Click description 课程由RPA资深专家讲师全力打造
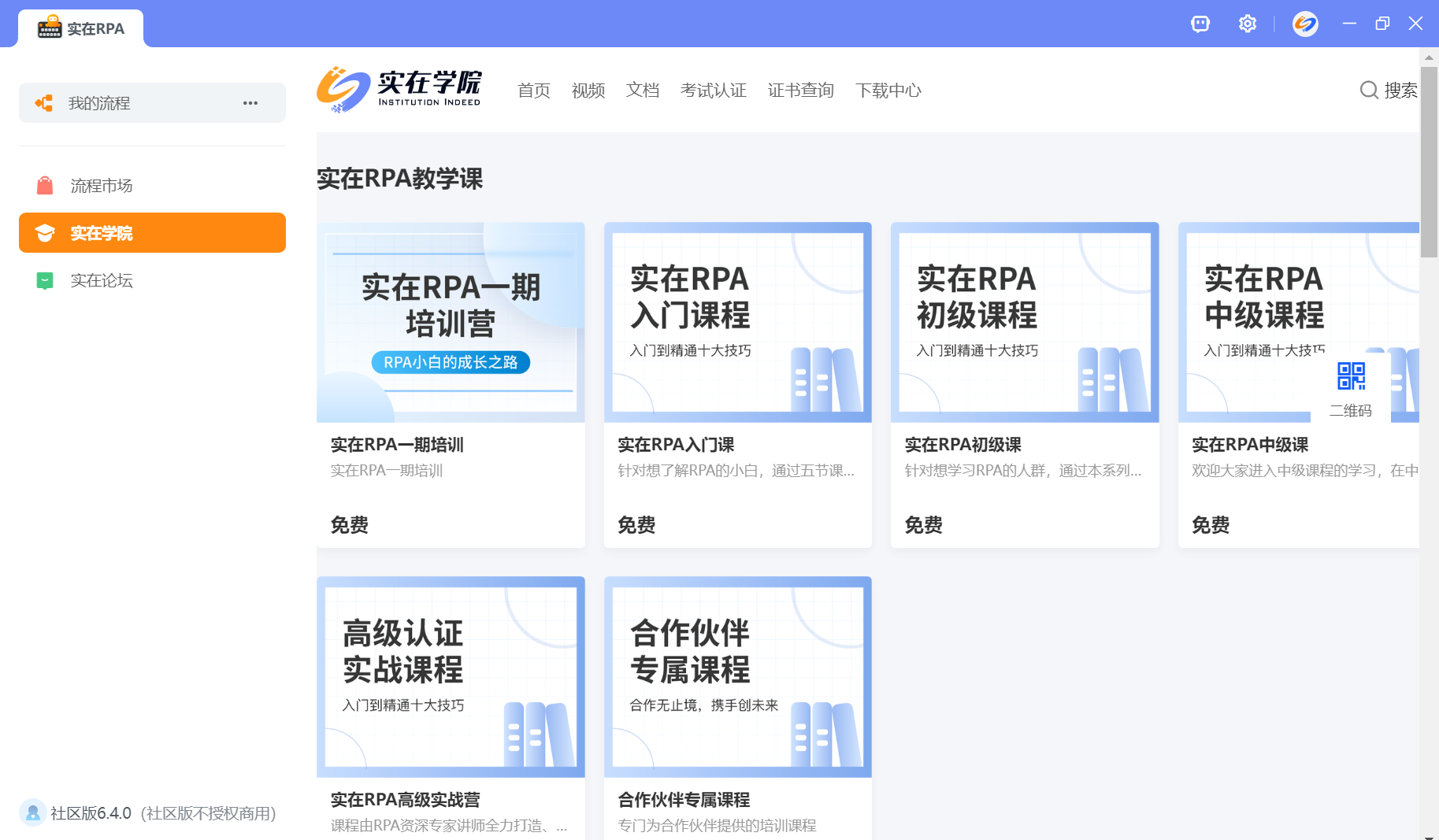Image resolution: width=1439 pixels, height=840 pixels. click(449, 826)
